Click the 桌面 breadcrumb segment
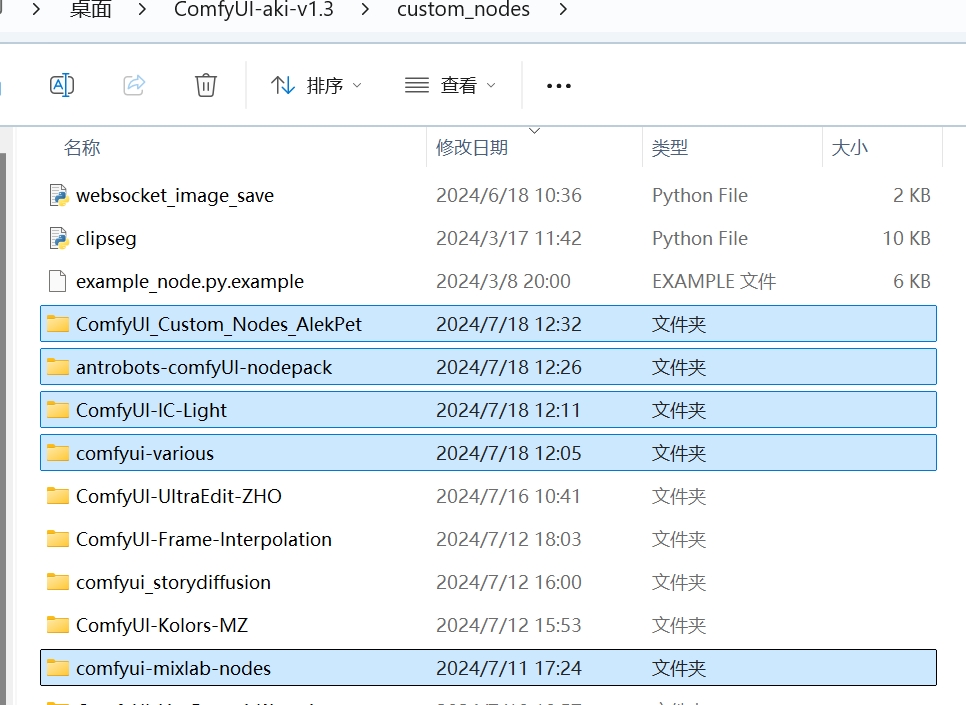 click(91, 9)
